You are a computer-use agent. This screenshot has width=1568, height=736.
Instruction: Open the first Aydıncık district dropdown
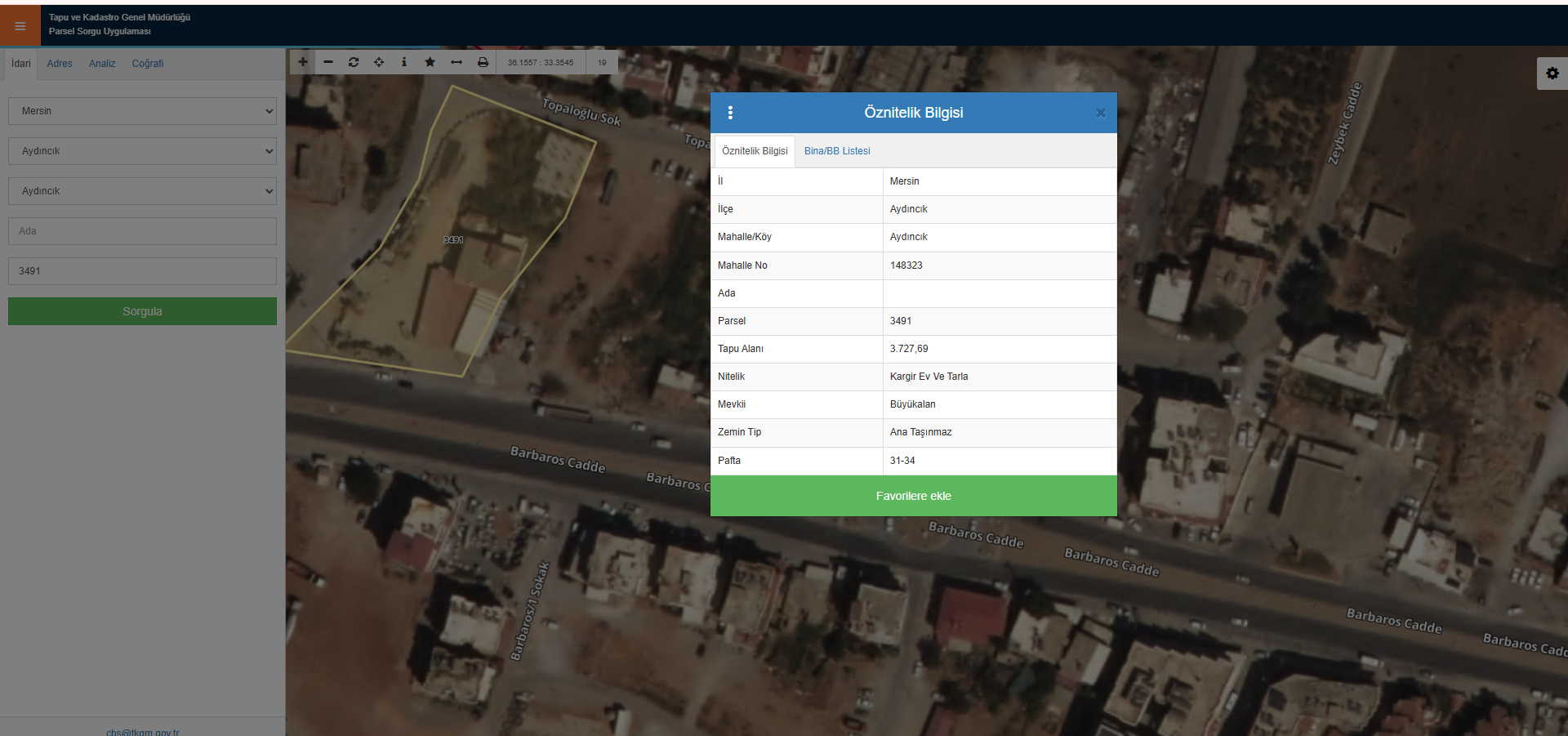[x=142, y=151]
